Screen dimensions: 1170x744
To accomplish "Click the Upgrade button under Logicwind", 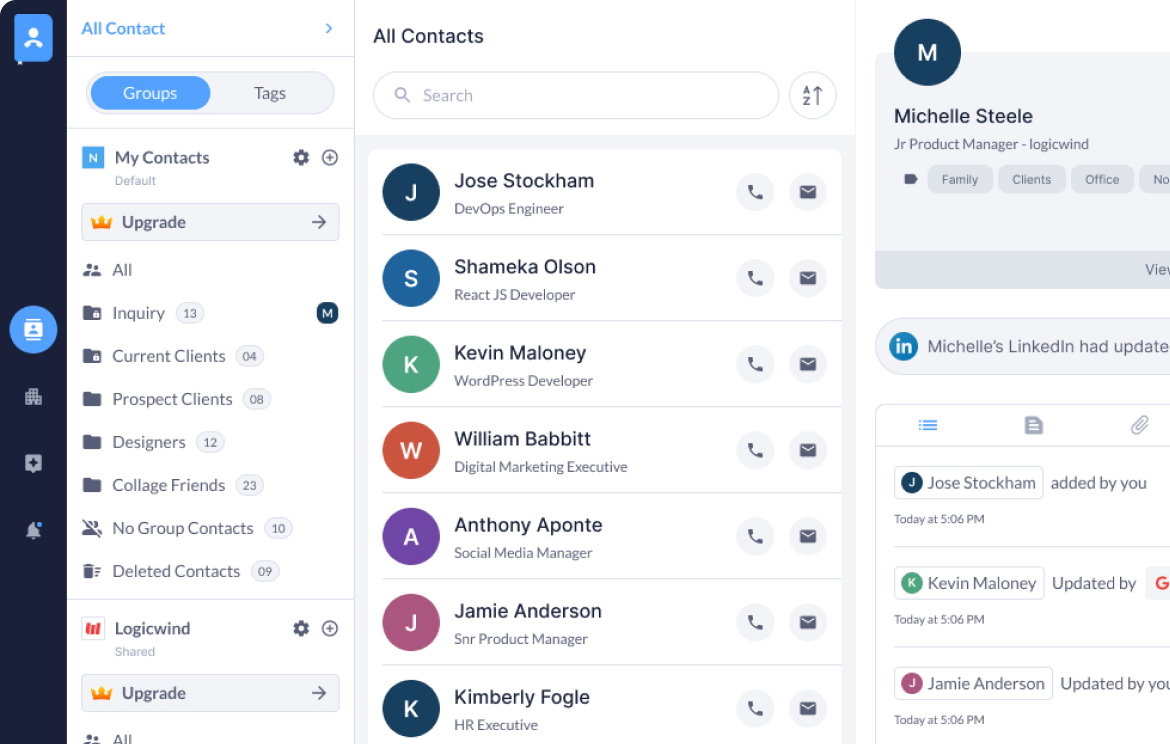I will point(210,693).
